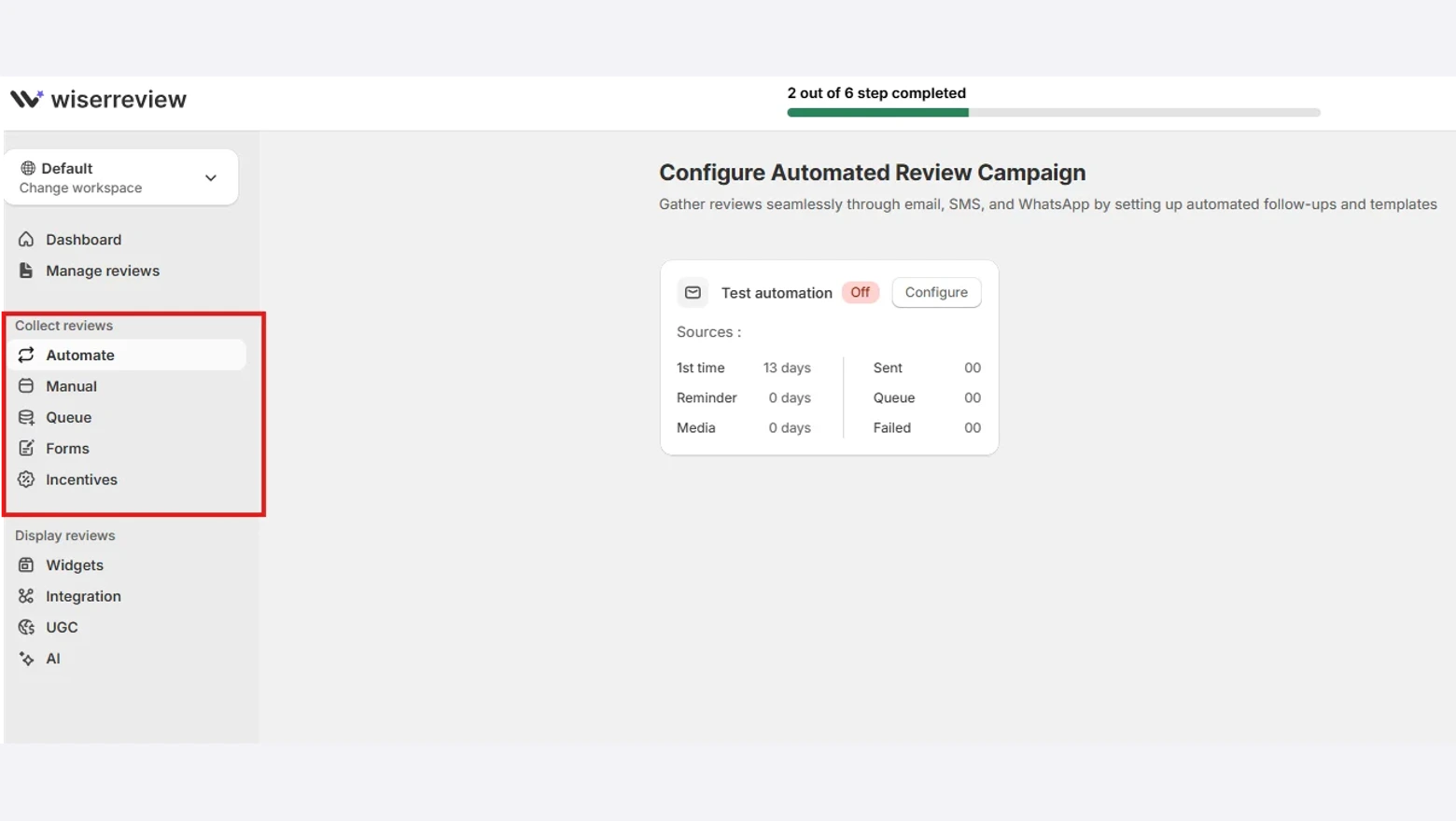Click the AI sparkle icon
Viewport: 1456px width, 821px height.
26,659
